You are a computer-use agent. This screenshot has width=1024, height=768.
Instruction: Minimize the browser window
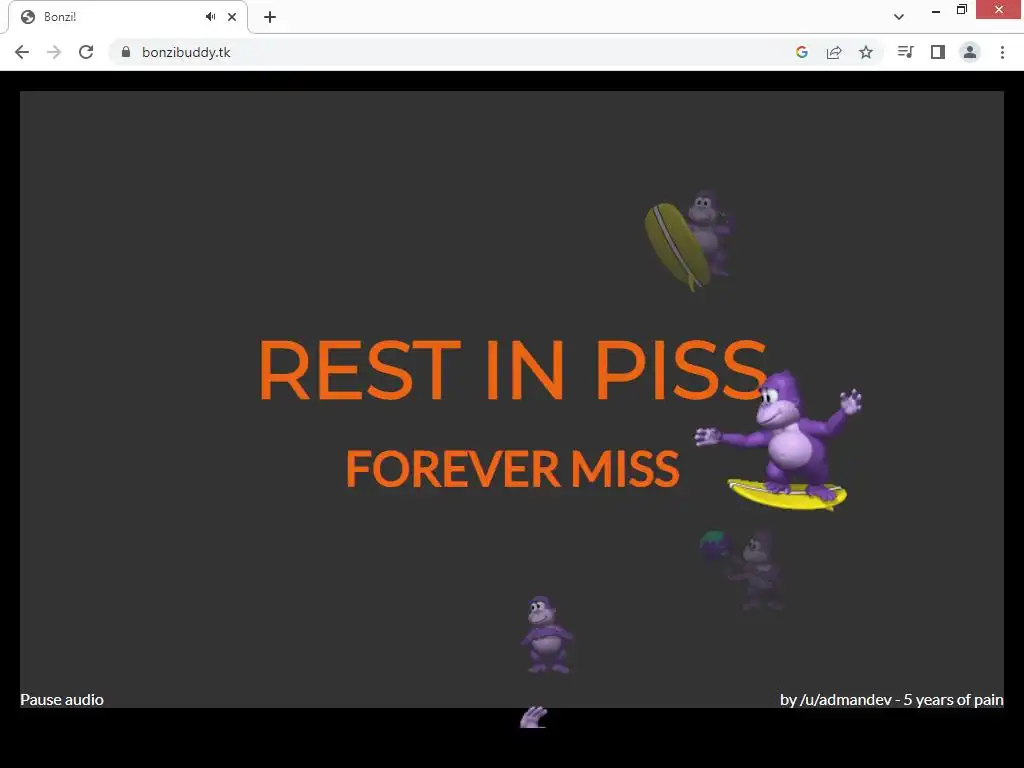936,10
